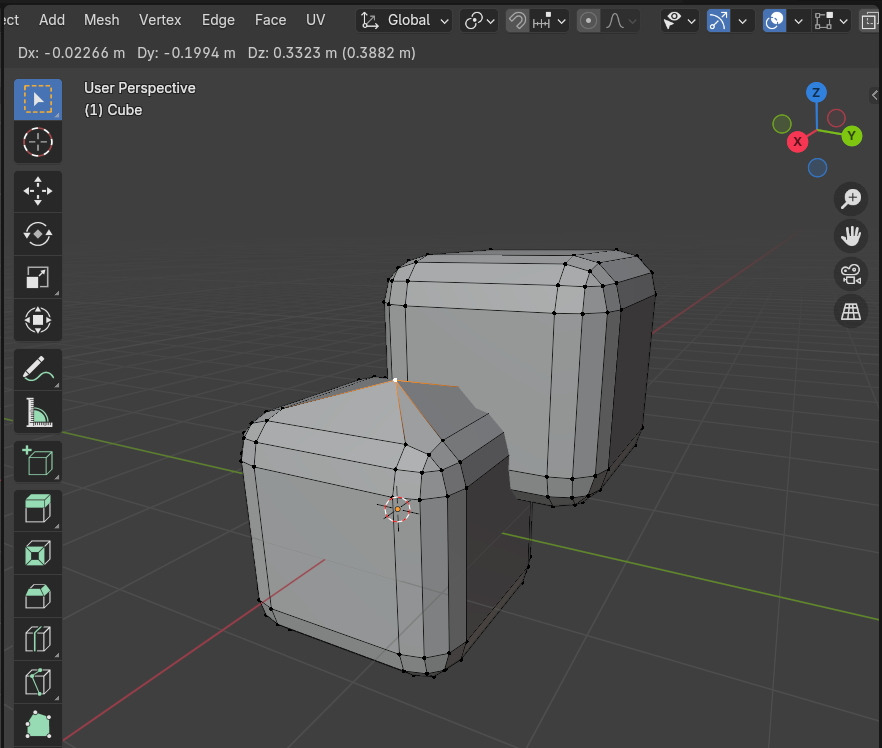This screenshot has height=748, width=882.
Task: Click the 3D cursor on cube
Action: click(x=398, y=509)
